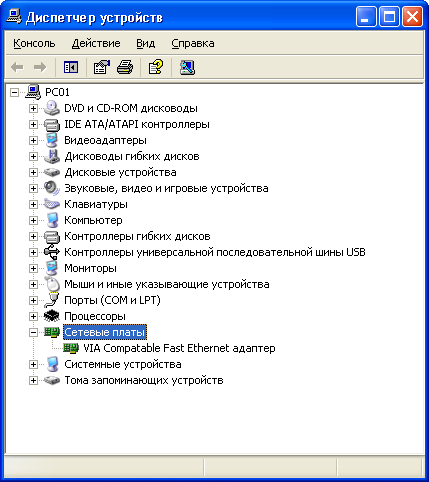Close the Диспетчер устройств window
Screen dimensions: 429x482
click(412, 17)
